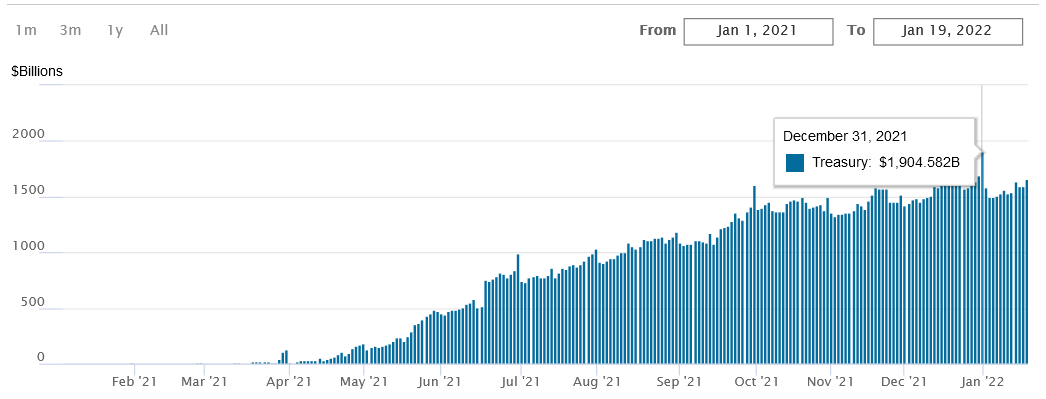Click the tall spike bar before Jul '21

coord(518,310)
